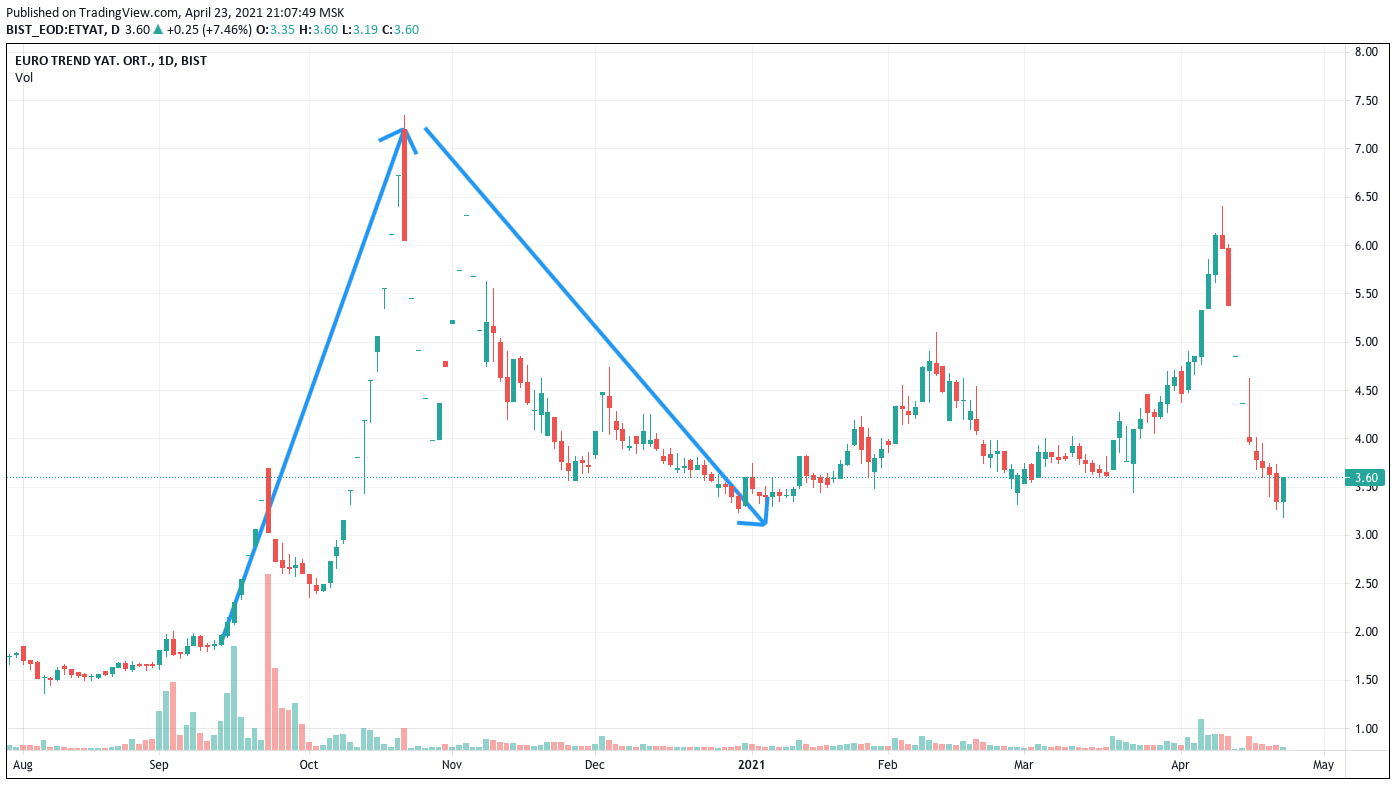Click the Aug label on time axis
Image resolution: width=1396 pixels, height=785 pixels.
(x=23, y=765)
